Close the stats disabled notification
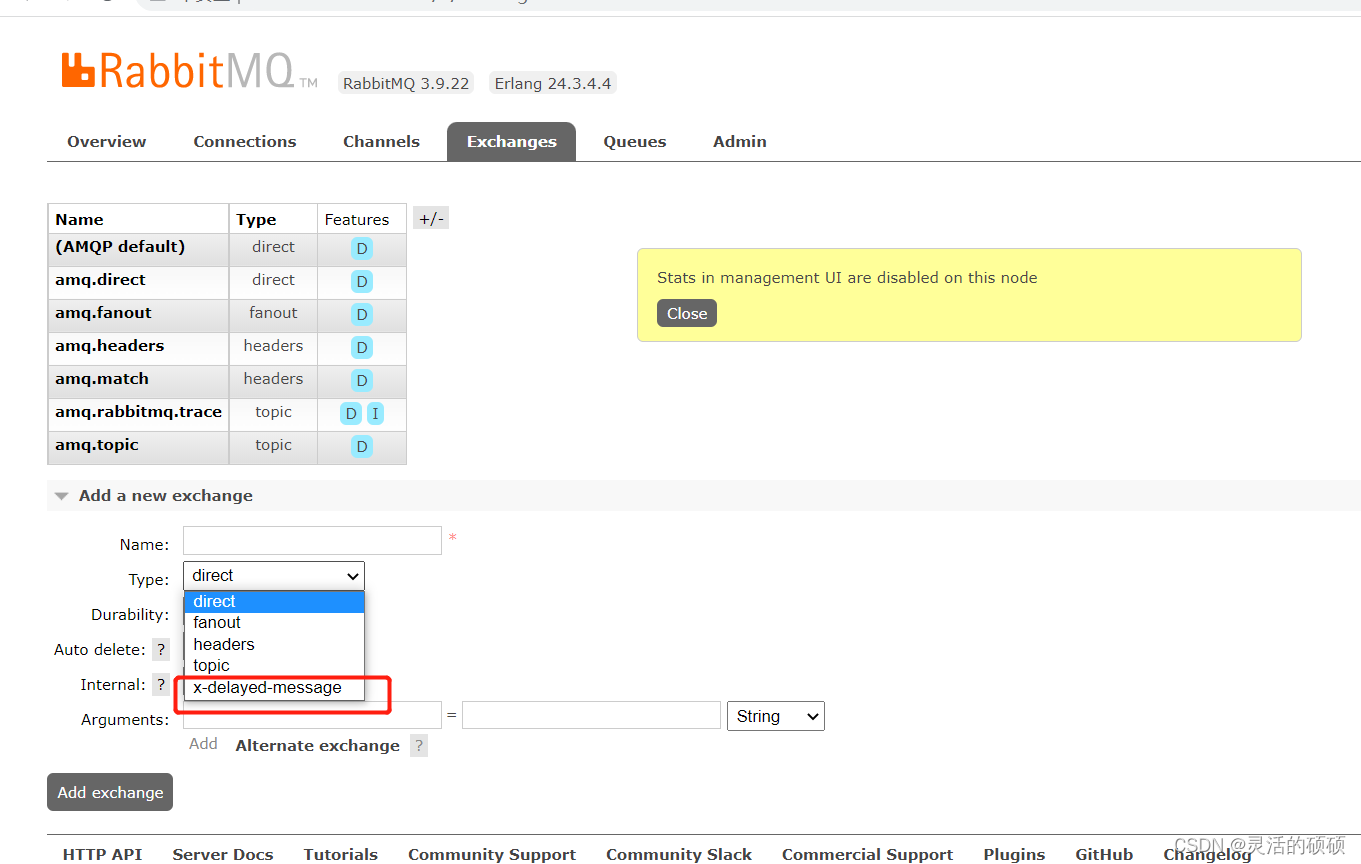 point(686,313)
